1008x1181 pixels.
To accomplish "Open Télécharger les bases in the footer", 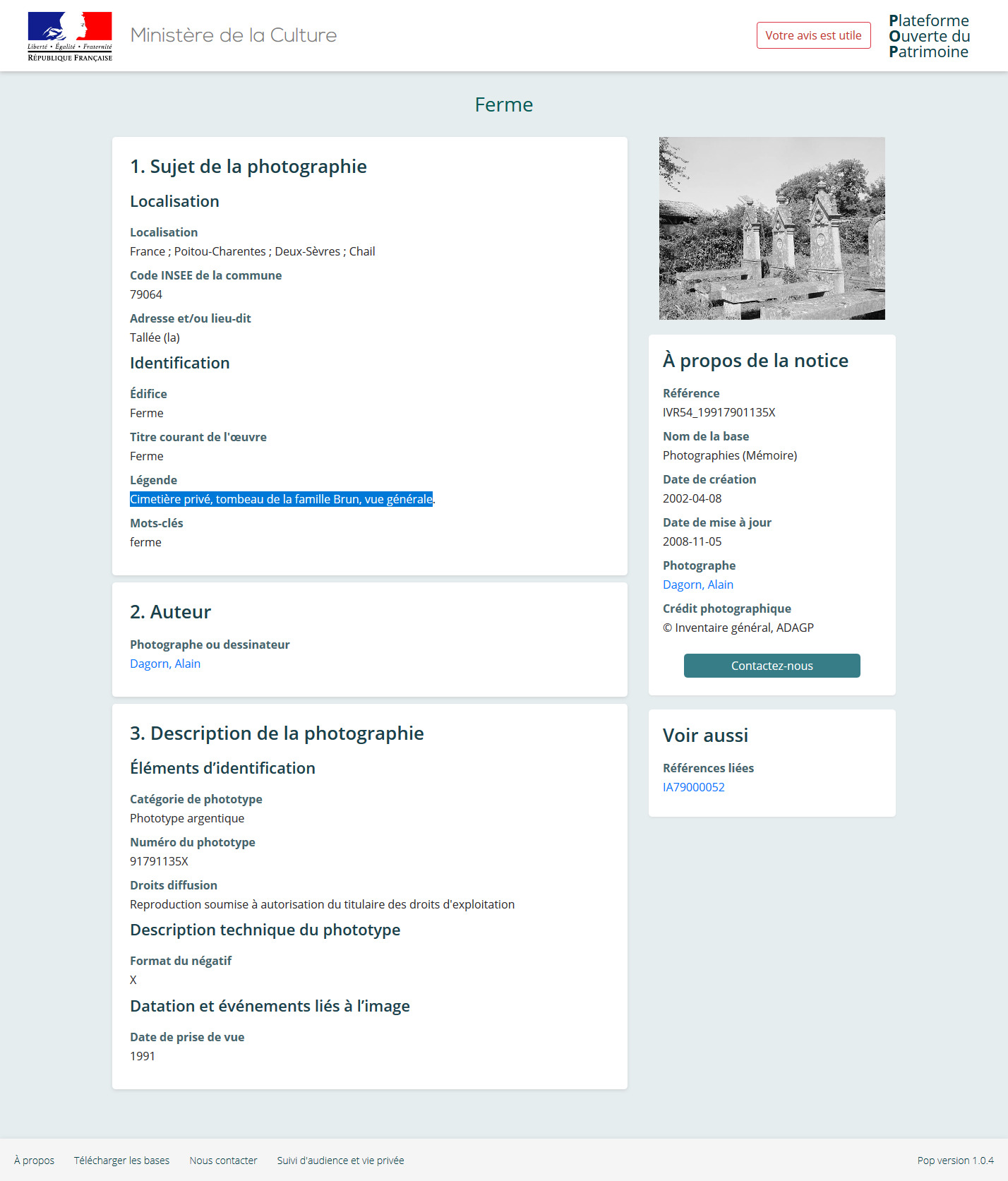I will (x=121, y=1161).
